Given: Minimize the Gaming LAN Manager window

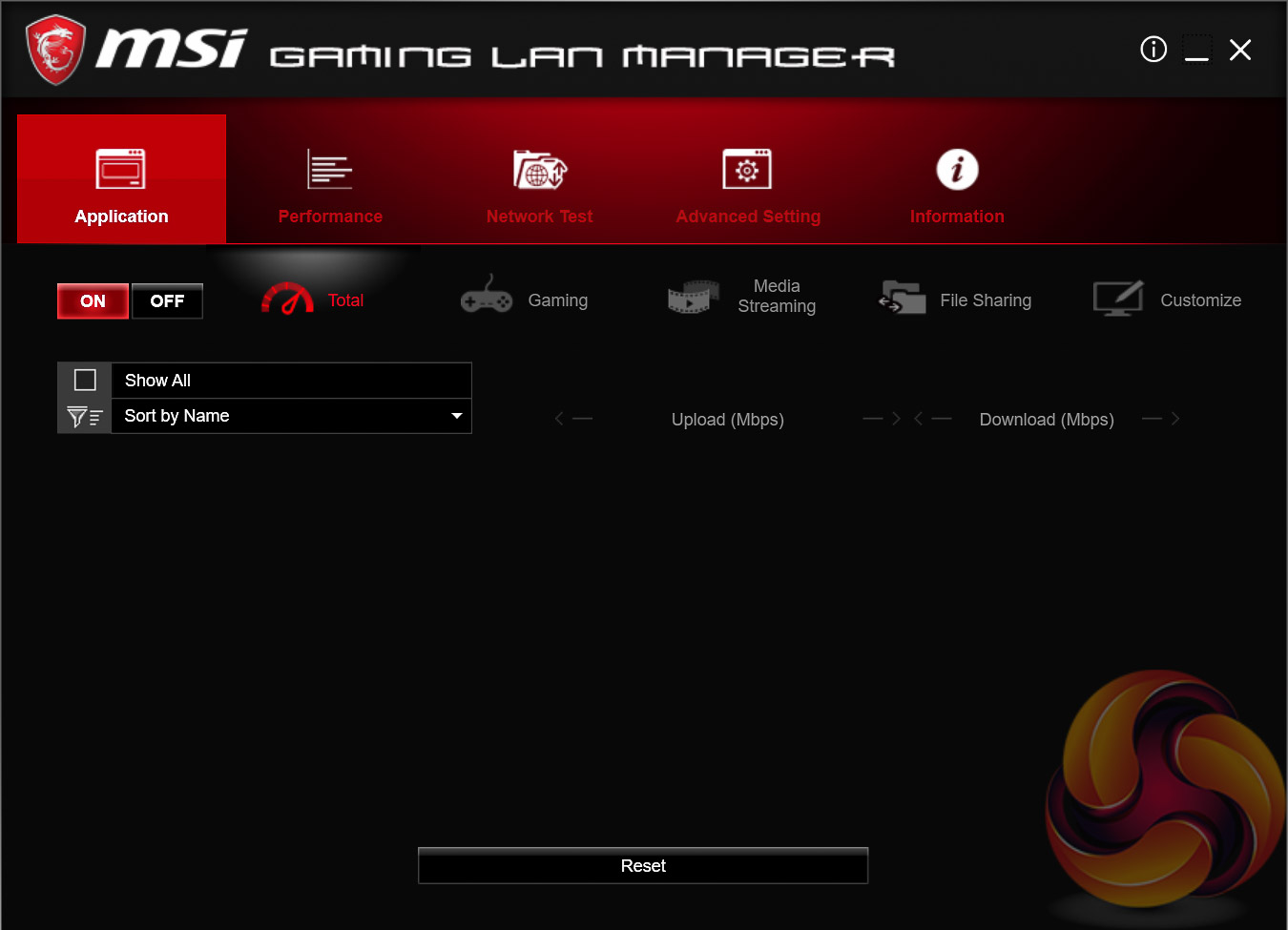Looking at the screenshot, I should click(1196, 50).
